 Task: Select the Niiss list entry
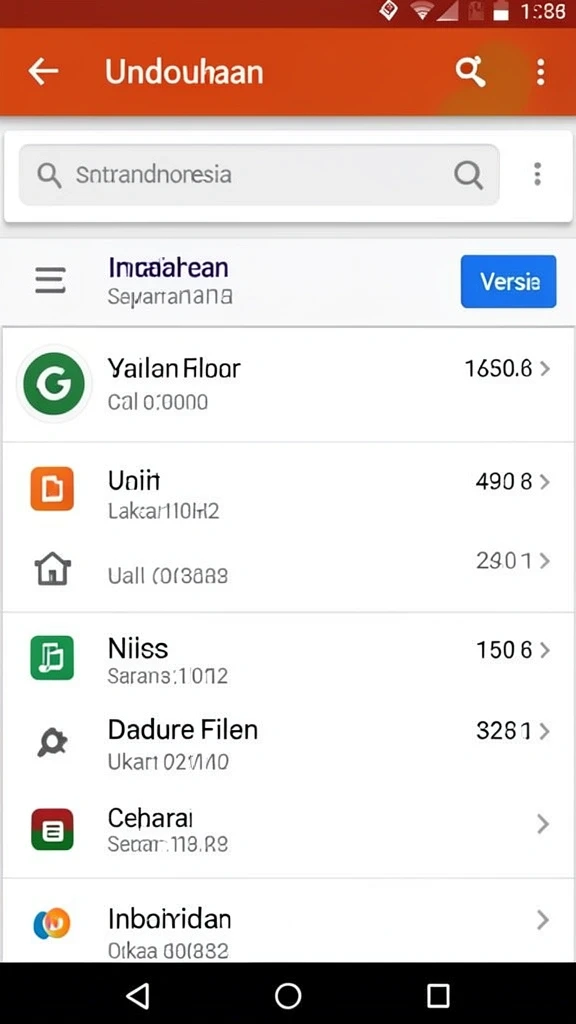288,658
